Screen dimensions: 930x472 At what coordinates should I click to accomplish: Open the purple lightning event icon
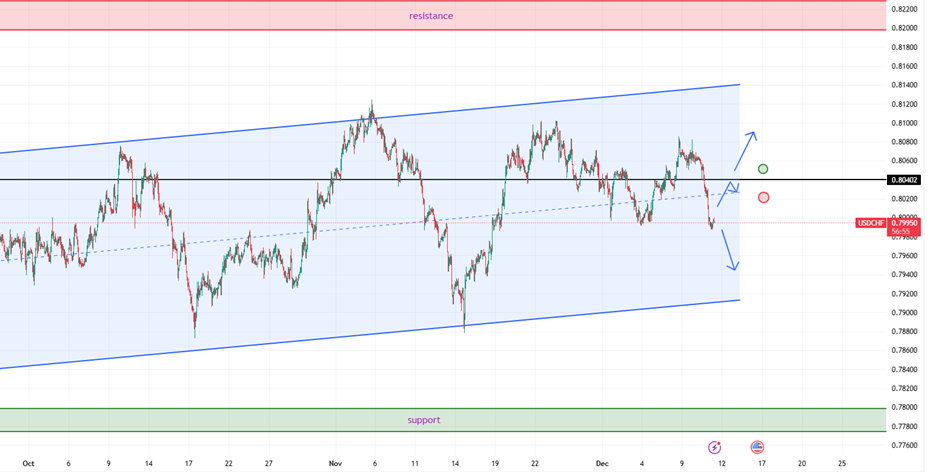point(714,447)
